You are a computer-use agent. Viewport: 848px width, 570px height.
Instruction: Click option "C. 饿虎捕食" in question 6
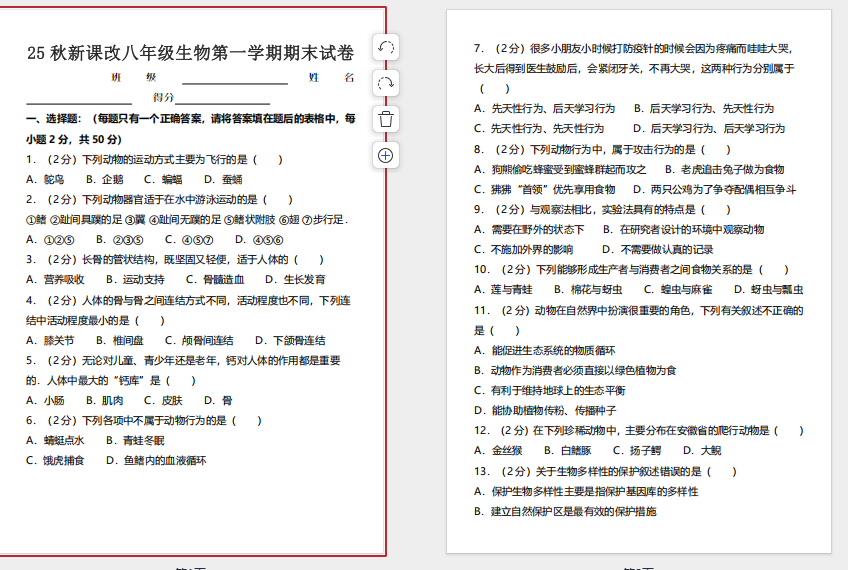[55, 461]
